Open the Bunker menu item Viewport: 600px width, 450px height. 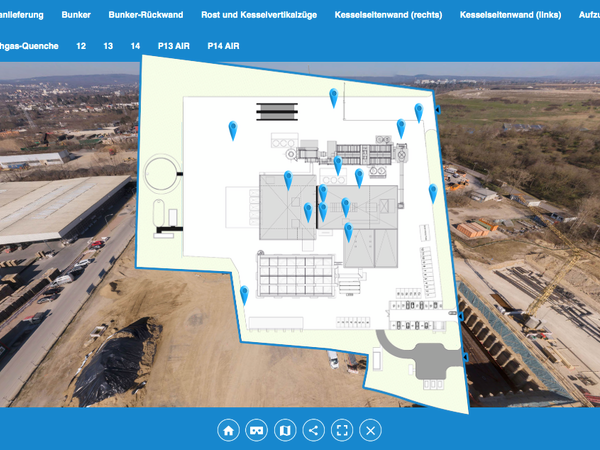click(x=76, y=15)
